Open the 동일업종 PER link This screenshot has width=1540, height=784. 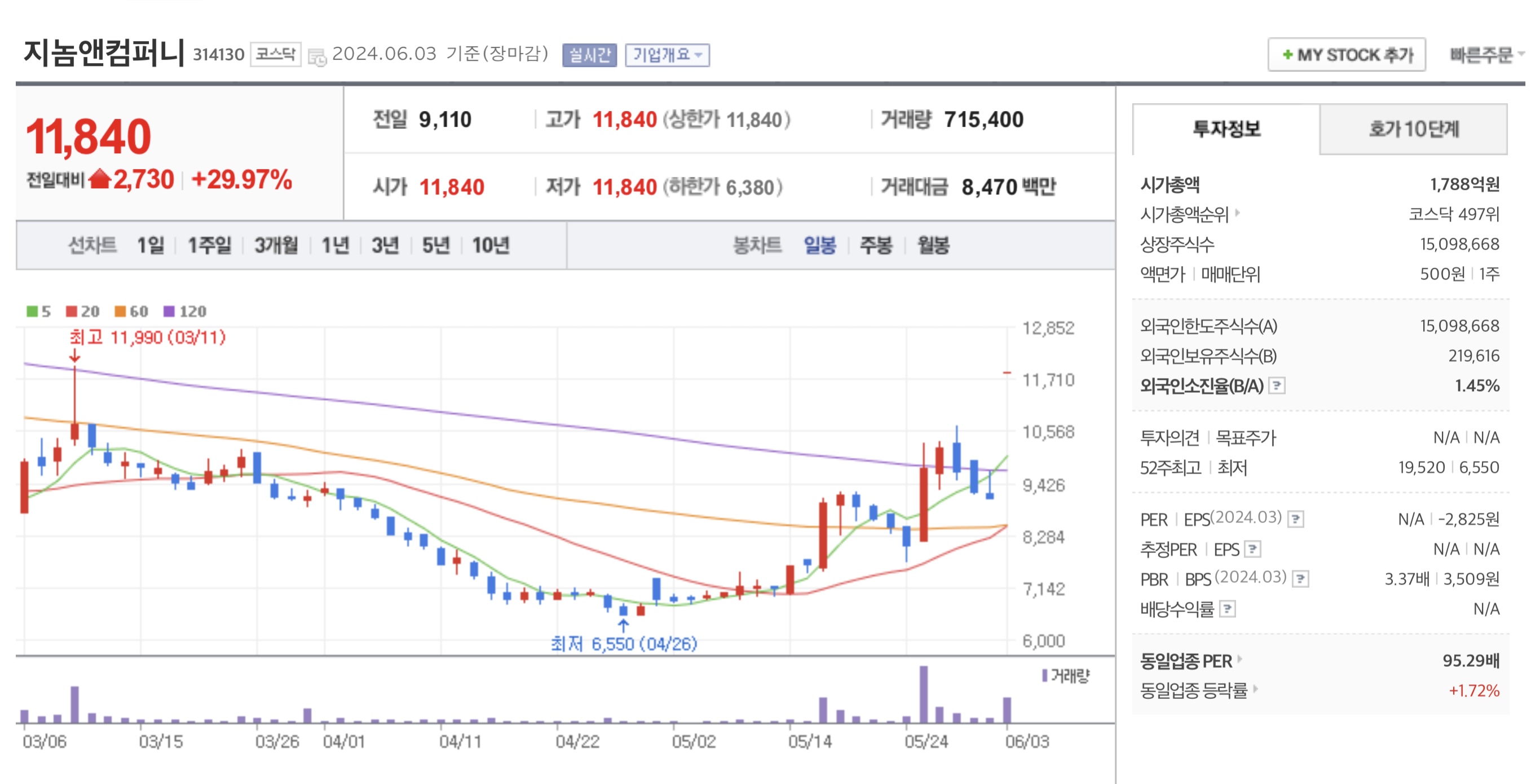coord(1186,661)
